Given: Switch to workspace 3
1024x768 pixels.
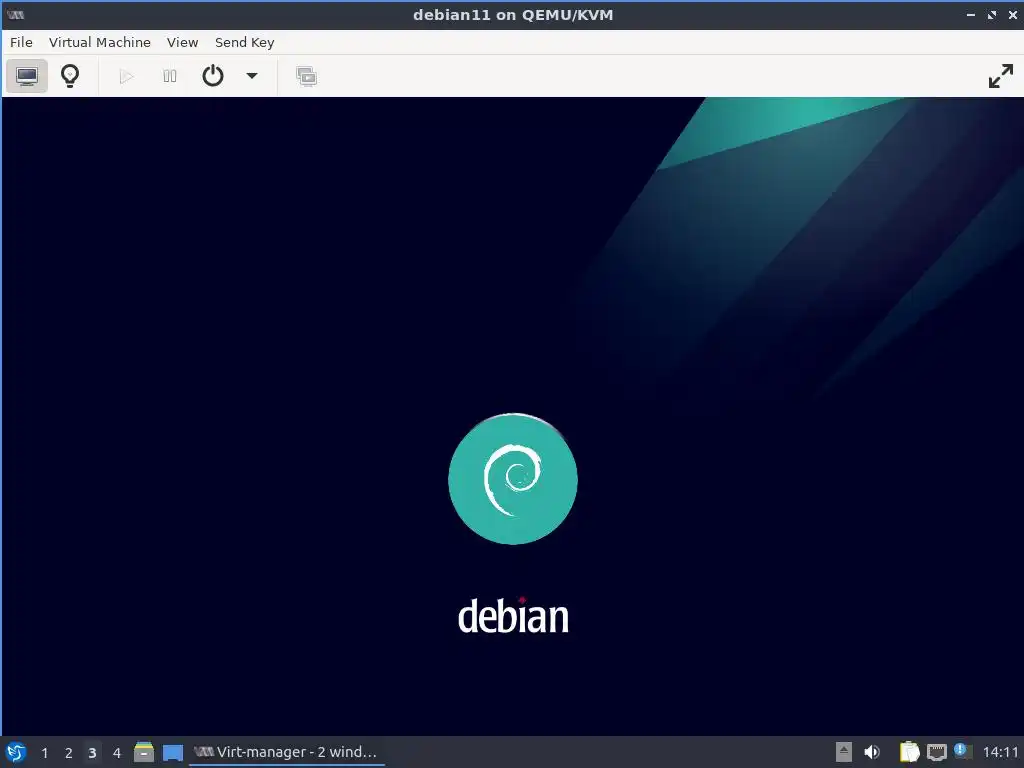Looking at the screenshot, I should 92,752.
